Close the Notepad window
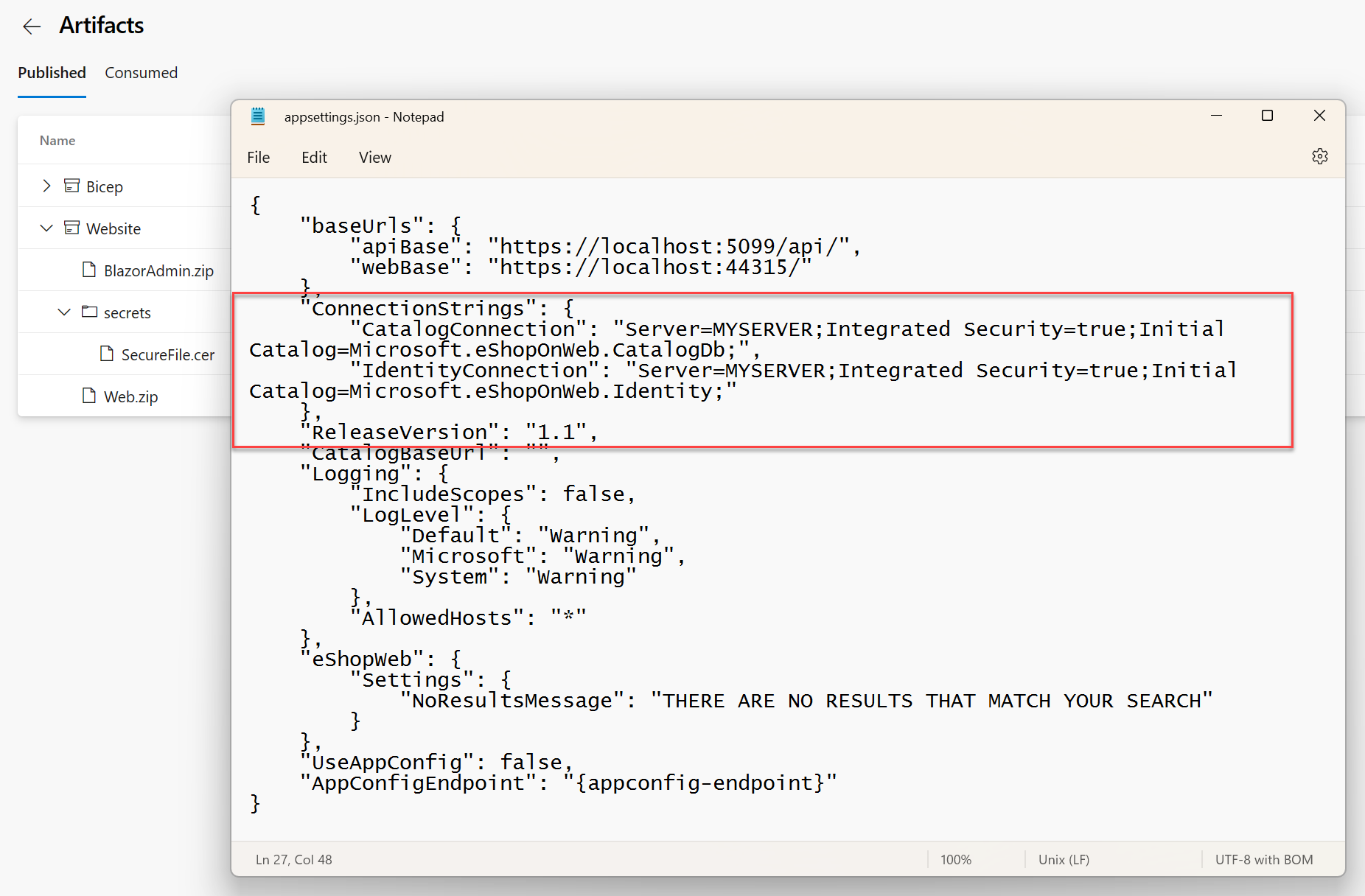Viewport: 1365px width, 896px height. point(1319,116)
